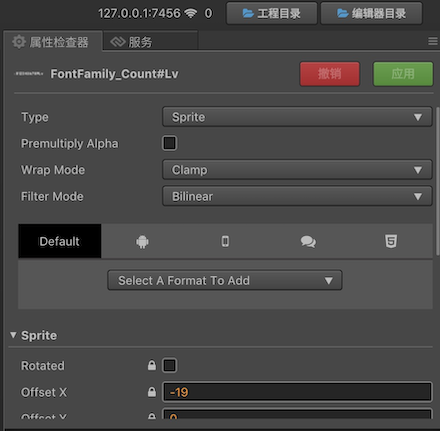Click the red 撤销 revert button

click(x=330, y=74)
